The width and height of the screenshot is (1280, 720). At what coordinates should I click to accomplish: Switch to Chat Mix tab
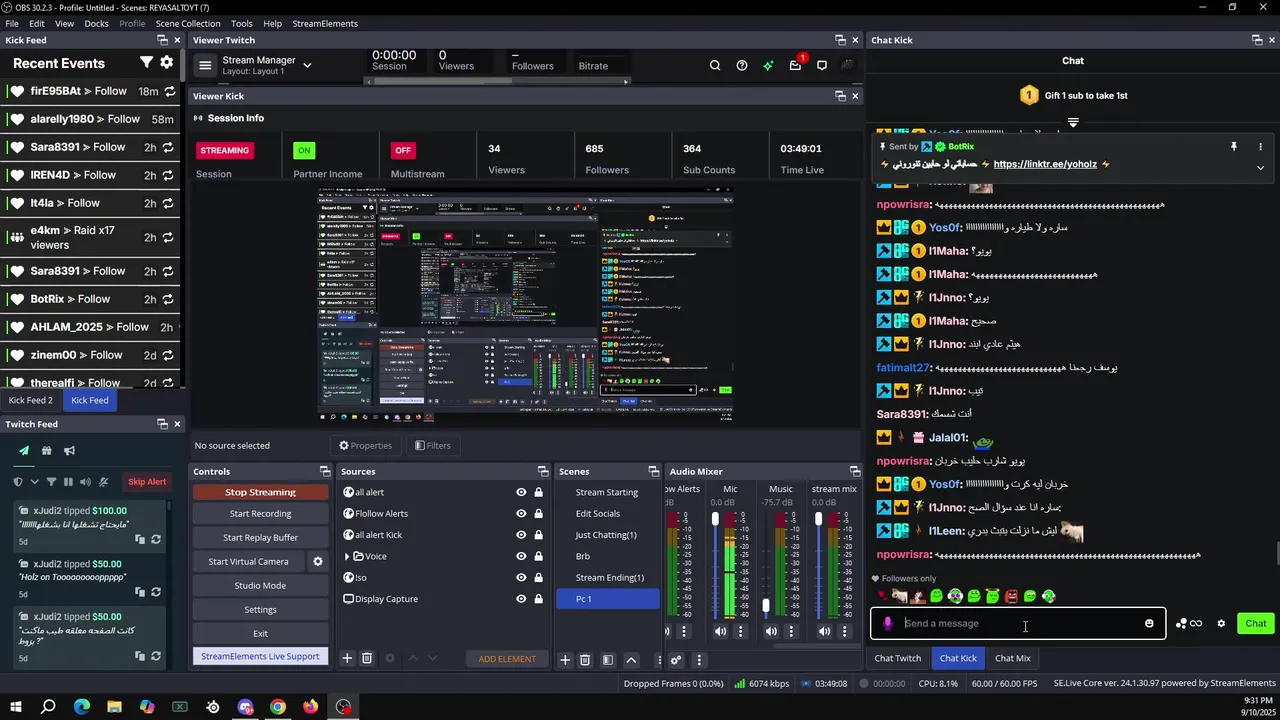[1013, 658]
